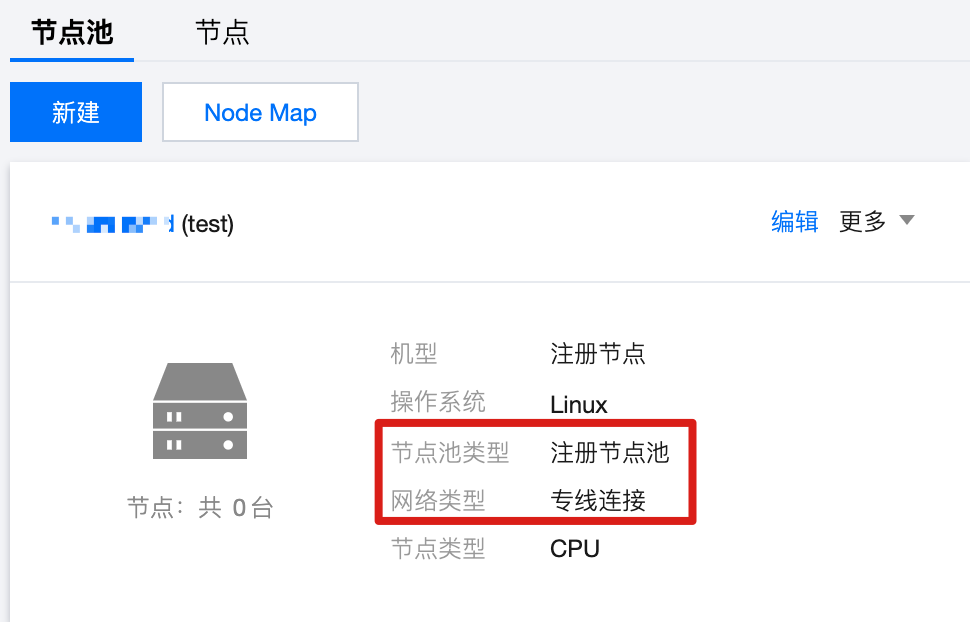Select the 注册节点 machine type value
The image size is (970, 622).
[598, 354]
